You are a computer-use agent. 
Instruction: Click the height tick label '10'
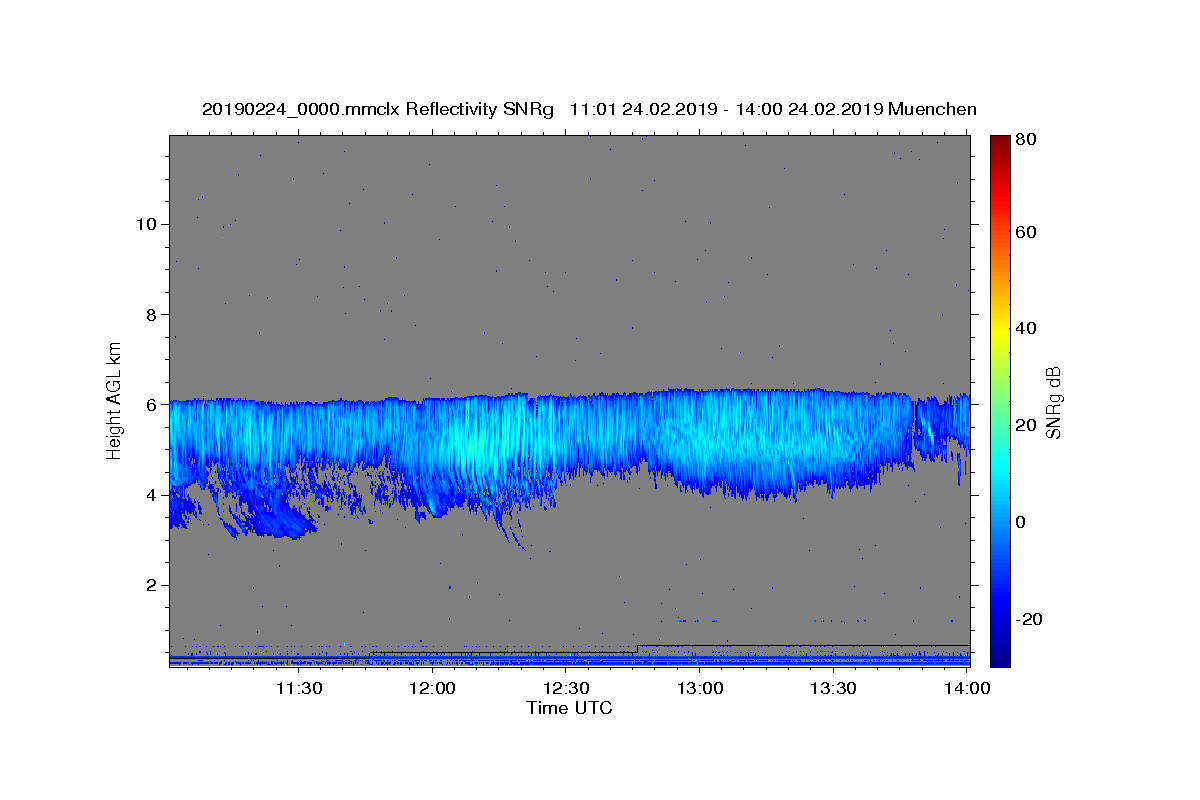[x=145, y=224]
